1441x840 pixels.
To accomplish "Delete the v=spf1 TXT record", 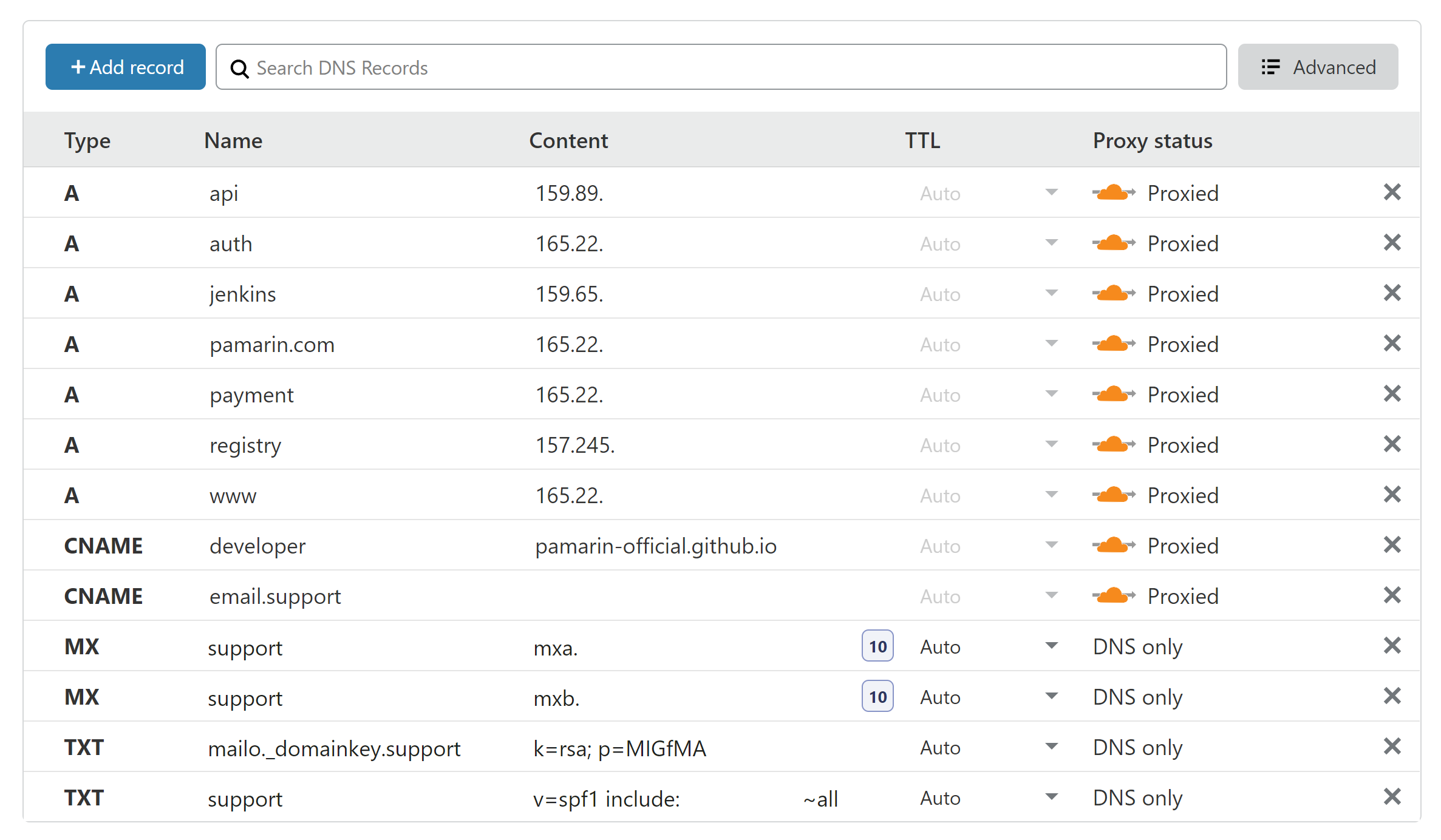I will coord(1391,797).
